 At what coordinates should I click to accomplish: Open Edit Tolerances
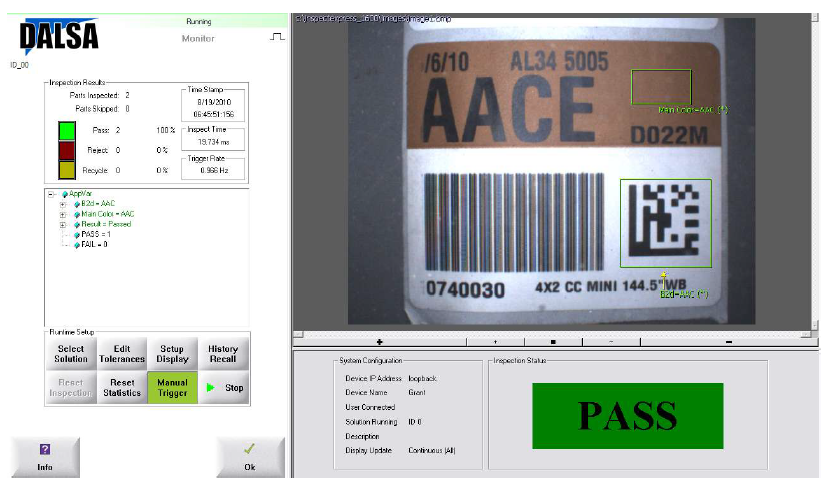122,354
